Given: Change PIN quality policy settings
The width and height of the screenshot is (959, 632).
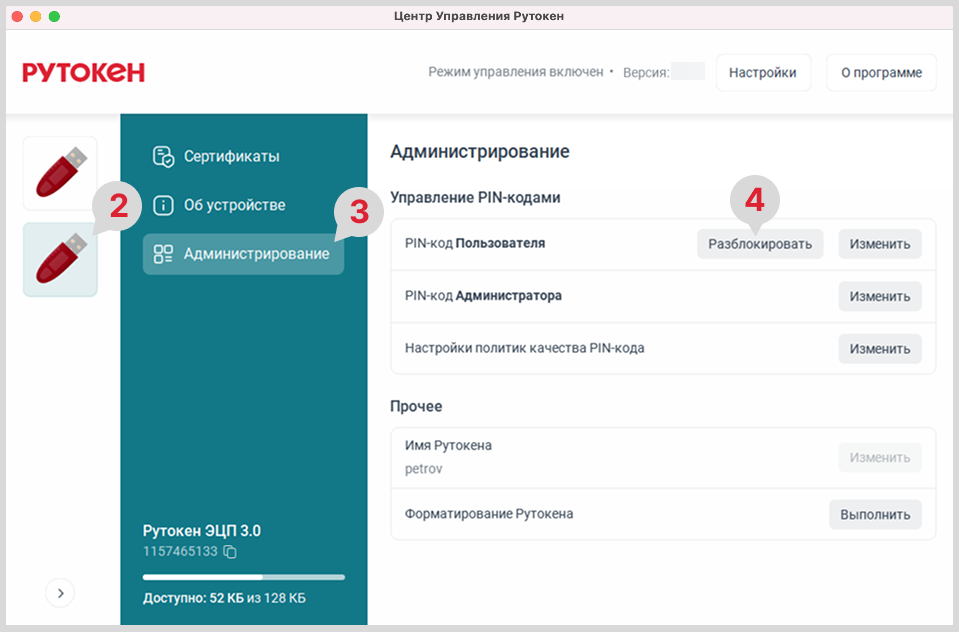Looking at the screenshot, I should pos(879,349).
